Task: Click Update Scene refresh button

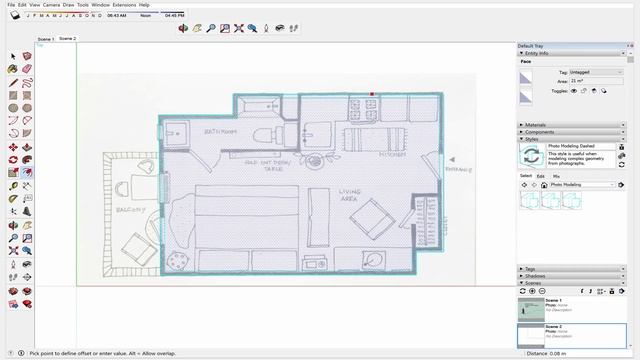Action: [x=522, y=291]
